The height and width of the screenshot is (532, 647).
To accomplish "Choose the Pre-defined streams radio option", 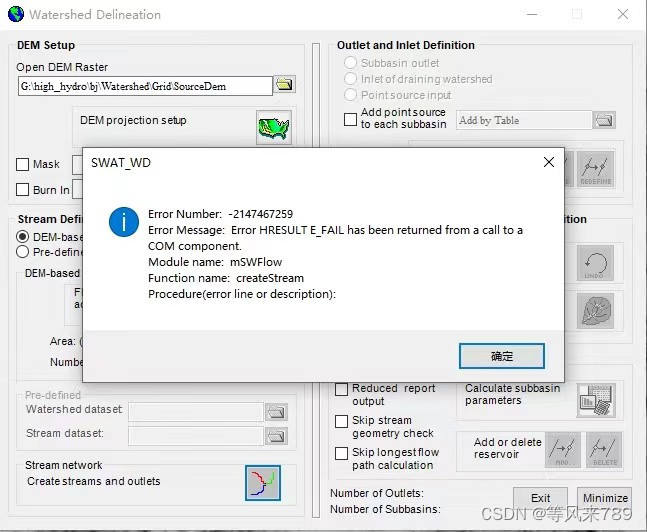I will pyautogui.click(x=22, y=252).
